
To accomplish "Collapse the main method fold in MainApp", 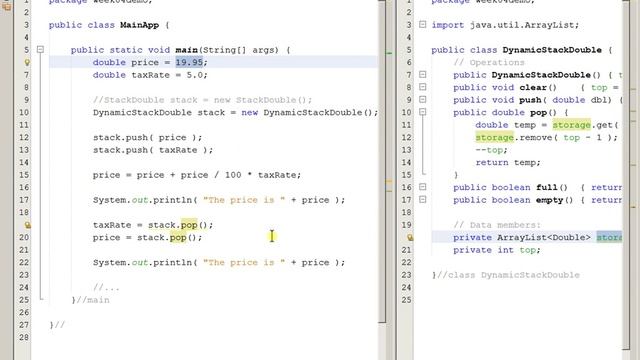I will point(40,50).
